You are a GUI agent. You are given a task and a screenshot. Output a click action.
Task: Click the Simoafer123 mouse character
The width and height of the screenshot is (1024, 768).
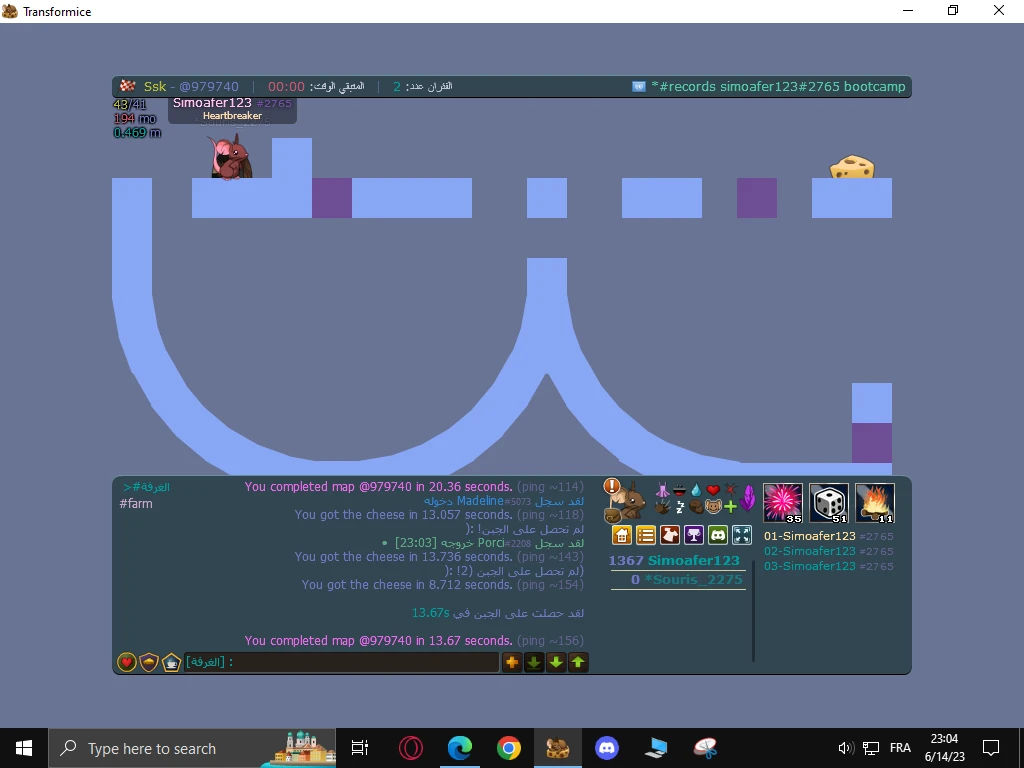pyautogui.click(x=230, y=157)
